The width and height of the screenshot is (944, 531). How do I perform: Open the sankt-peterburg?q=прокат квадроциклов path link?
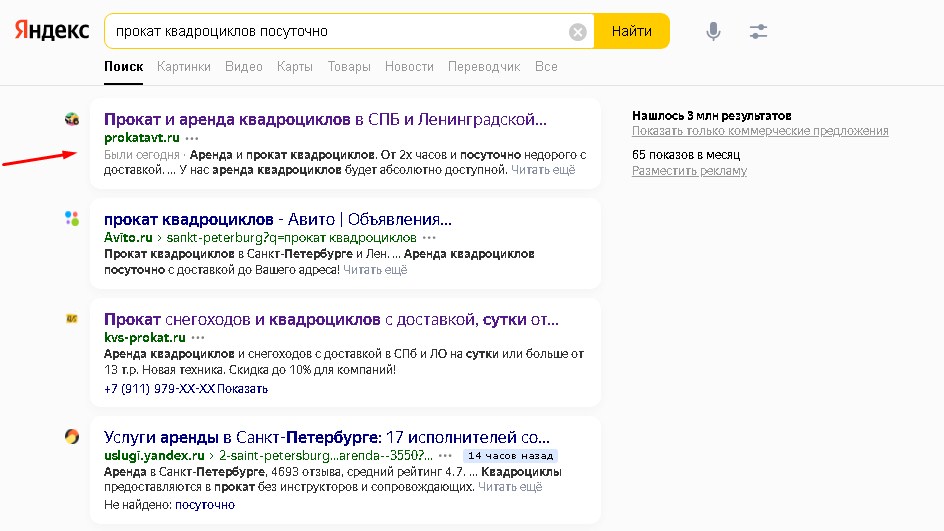pyautogui.click(x=291, y=237)
